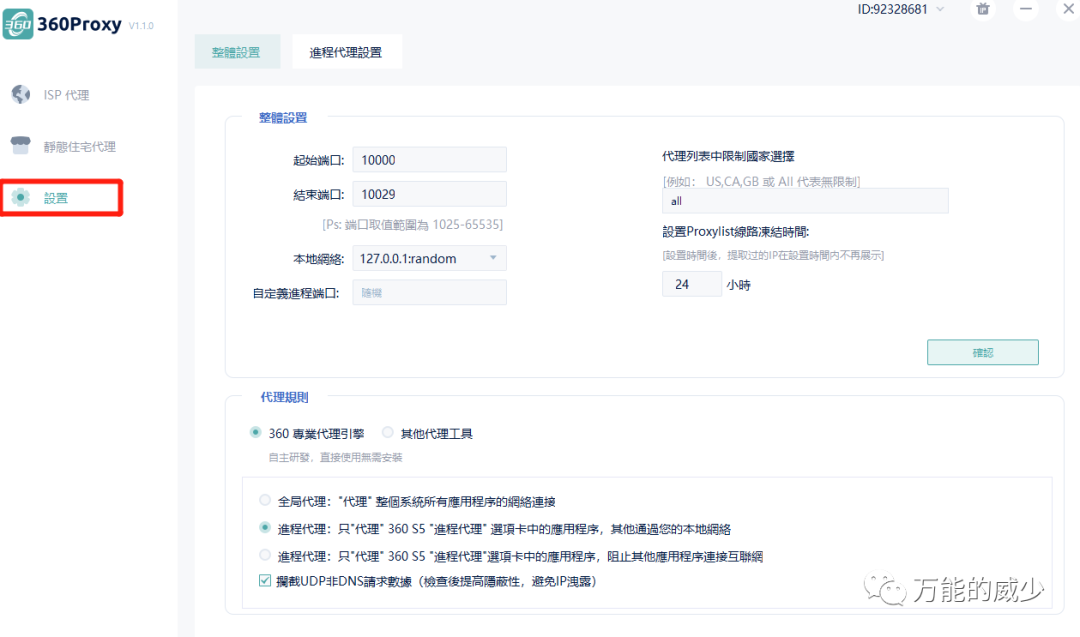This screenshot has height=637, width=1080.
Task: Click the 靜態住宅代理 store icon
Action: (x=21, y=145)
